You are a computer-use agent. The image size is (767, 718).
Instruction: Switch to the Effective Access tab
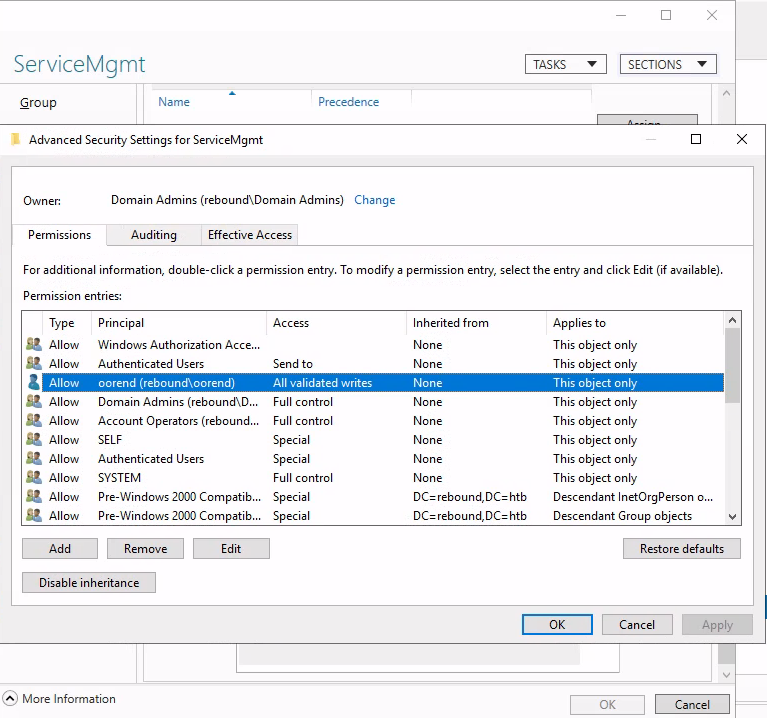(249, 235)
